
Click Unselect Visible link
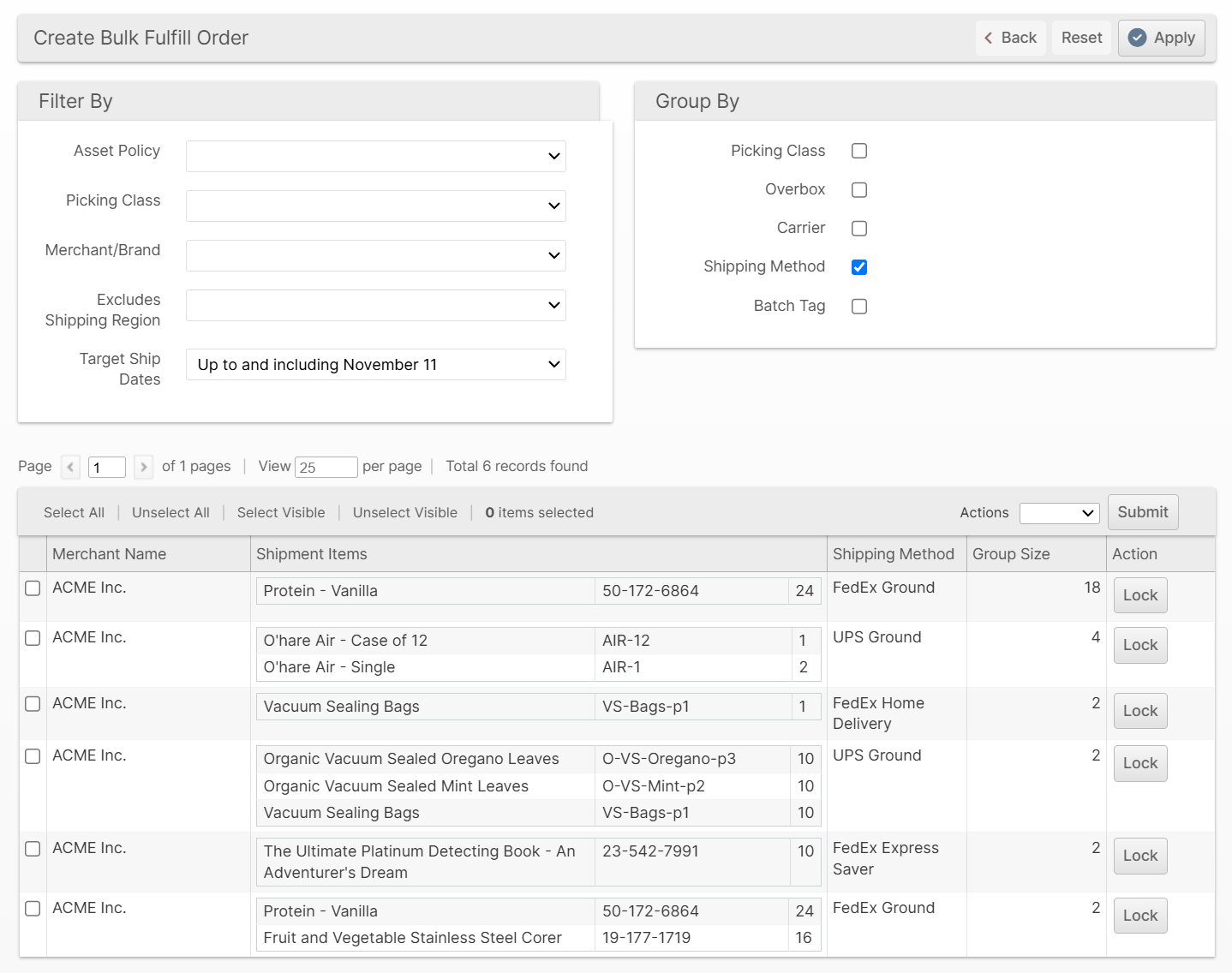404,513
